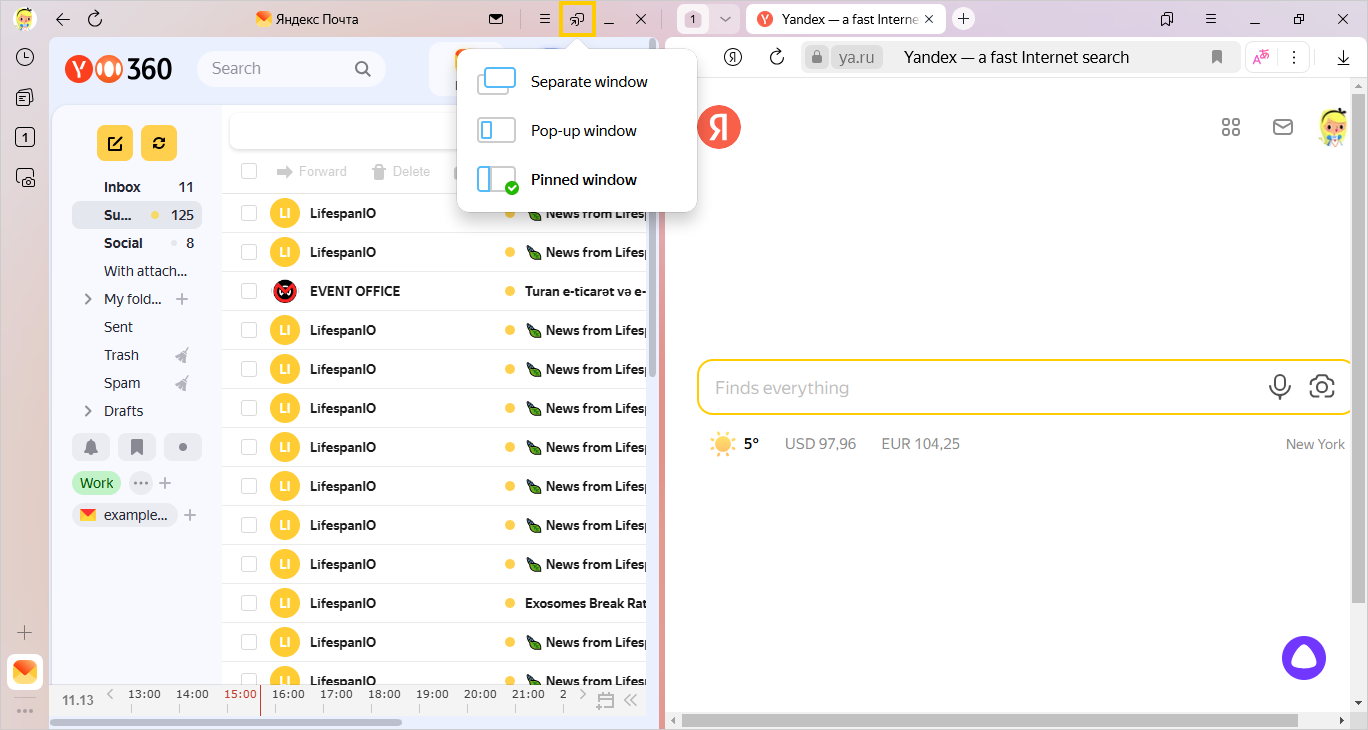Image resolution: width=1368 pixels, height=730 pixels.
Task: Open the downloads arrow icon
Action: tap(1343, 58)
